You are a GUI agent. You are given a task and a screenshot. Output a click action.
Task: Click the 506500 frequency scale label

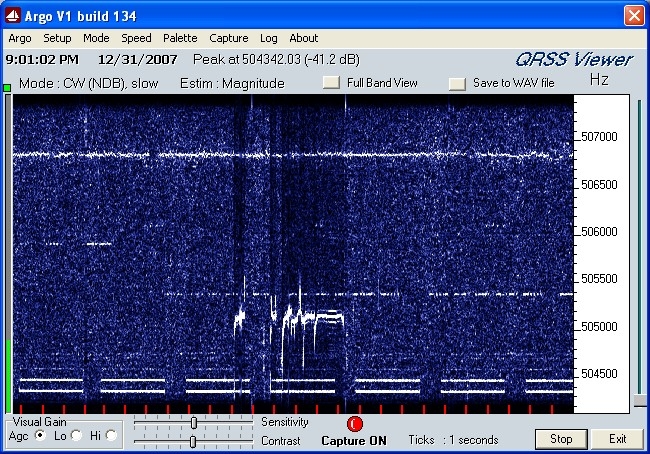click(x=599, y=185)
